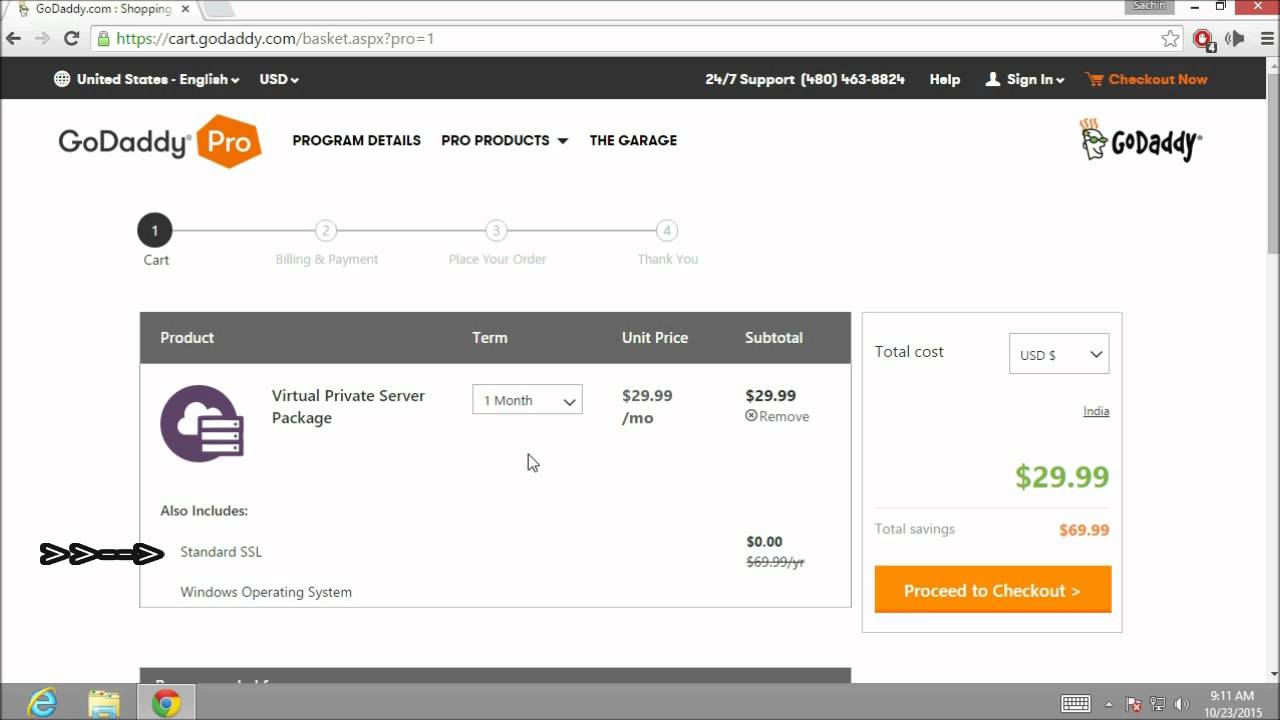Click step 2 Billing & Payment circle
1280x720 pixels.
pyautogui.click(x=325, y=231)
